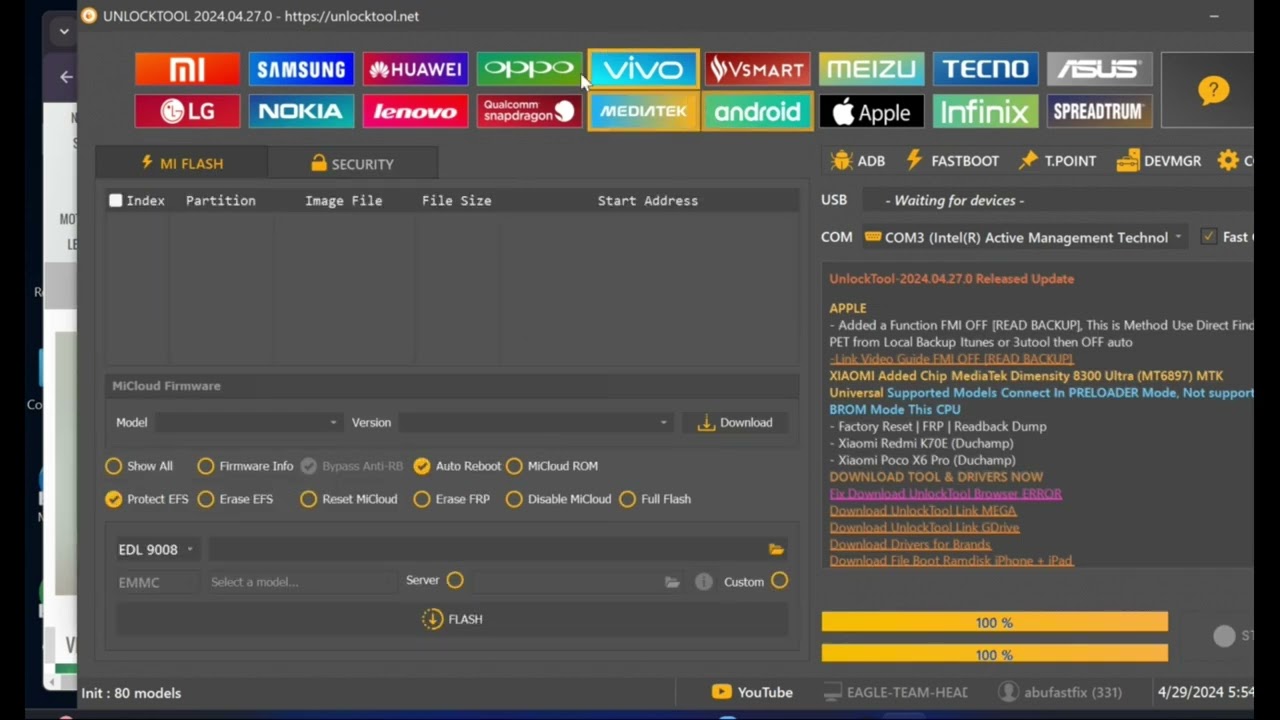Screen dimensions: 1280x720
Task: Turn on the Custom radio option
Action: pos(779,580)
